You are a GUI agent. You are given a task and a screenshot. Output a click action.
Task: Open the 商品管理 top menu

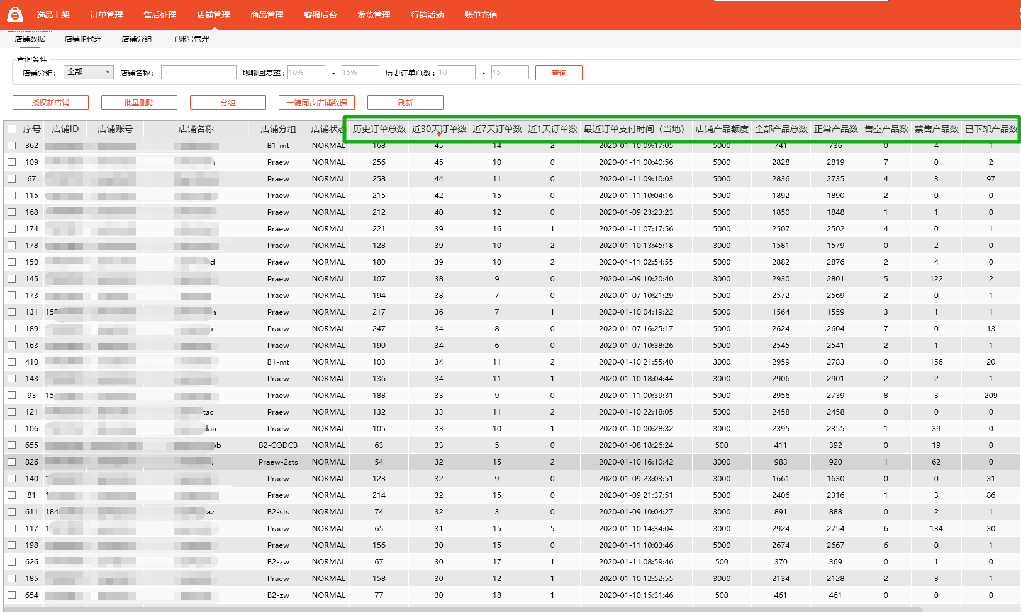click(x=267, y=15)
